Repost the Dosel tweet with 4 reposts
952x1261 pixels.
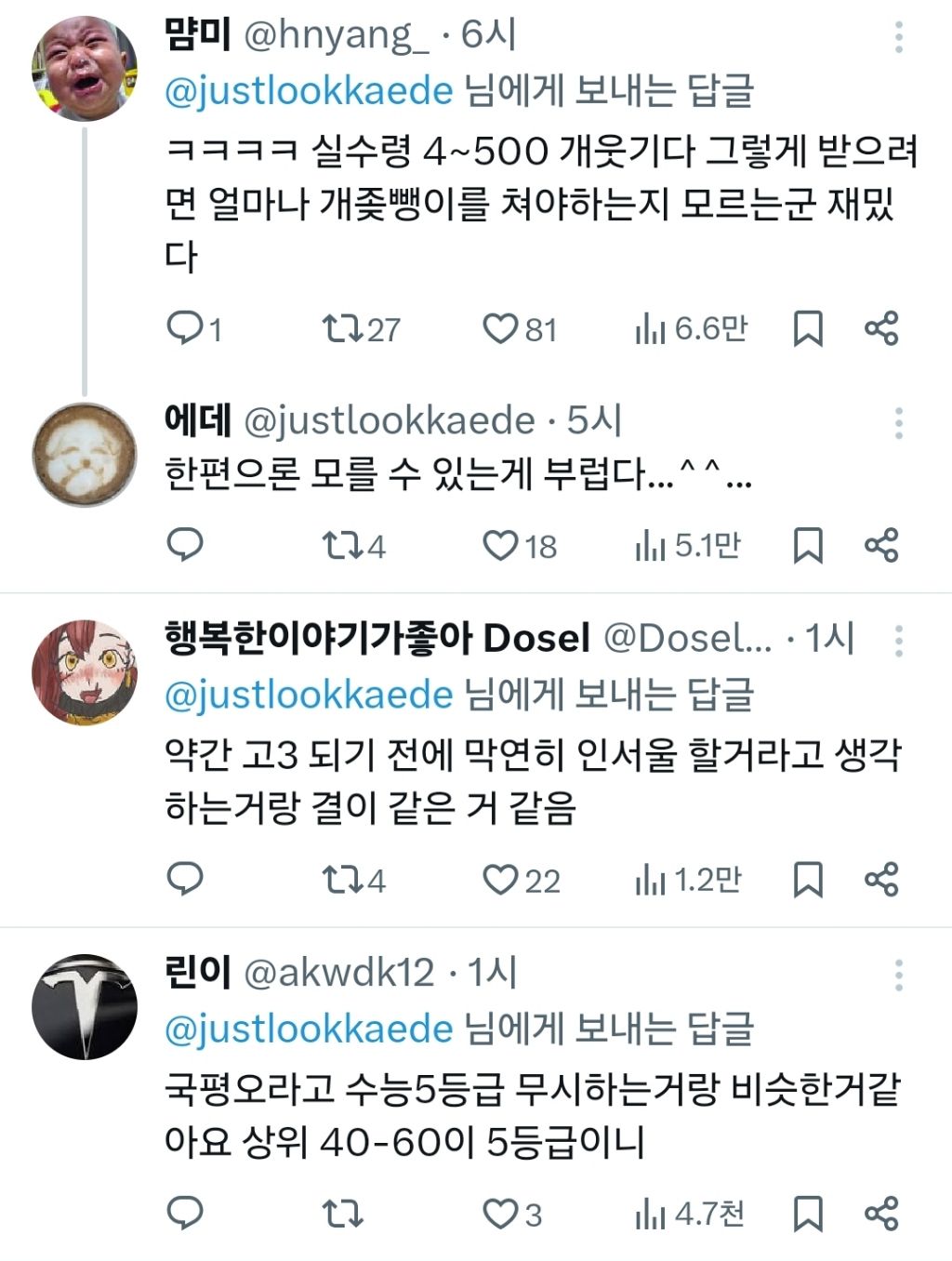pyautogui.click(x=338, y=880)
